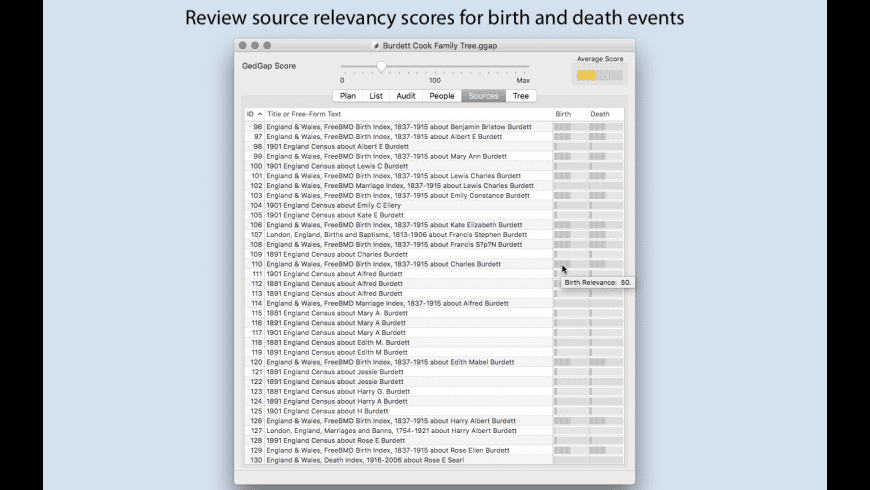Select row 109 1891 Census Charles Burdett
The image size is (870, 490).
click(434, 254)
